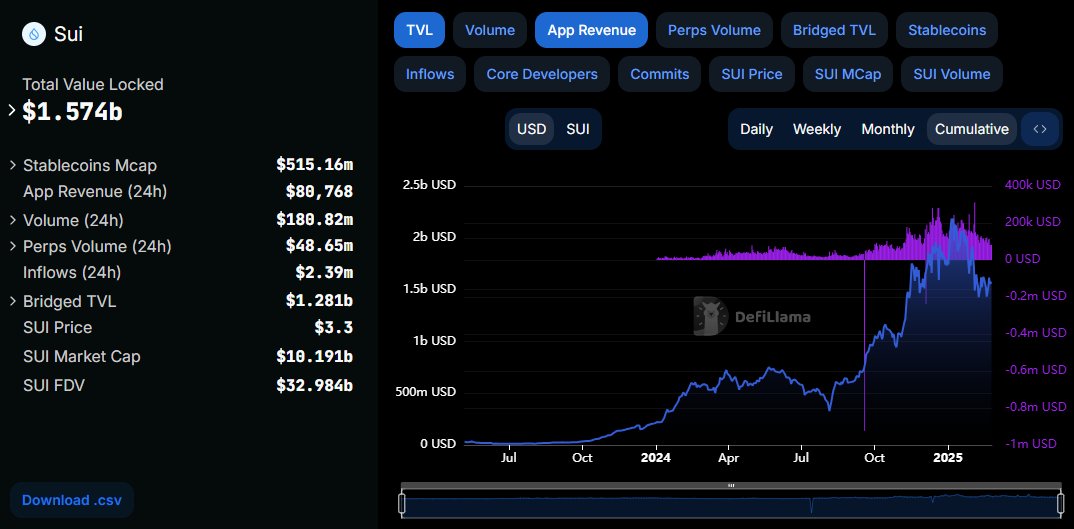The image size is (1074, 529).
Task: Click the App Revenue (24h) label
Action: tap(95, 191)
